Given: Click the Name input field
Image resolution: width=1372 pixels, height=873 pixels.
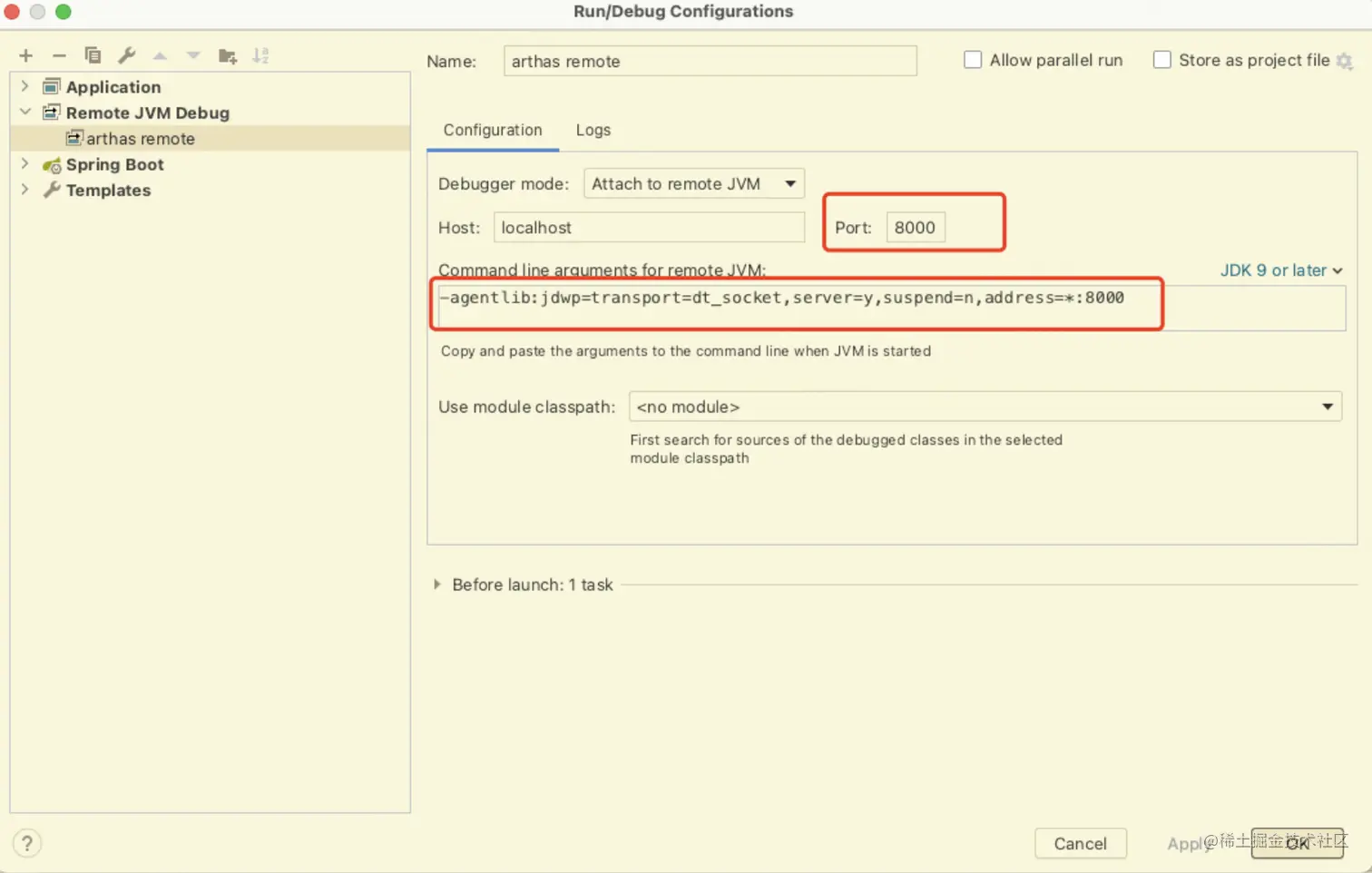Looking at the screenshot, I should [x=710, y=61].
